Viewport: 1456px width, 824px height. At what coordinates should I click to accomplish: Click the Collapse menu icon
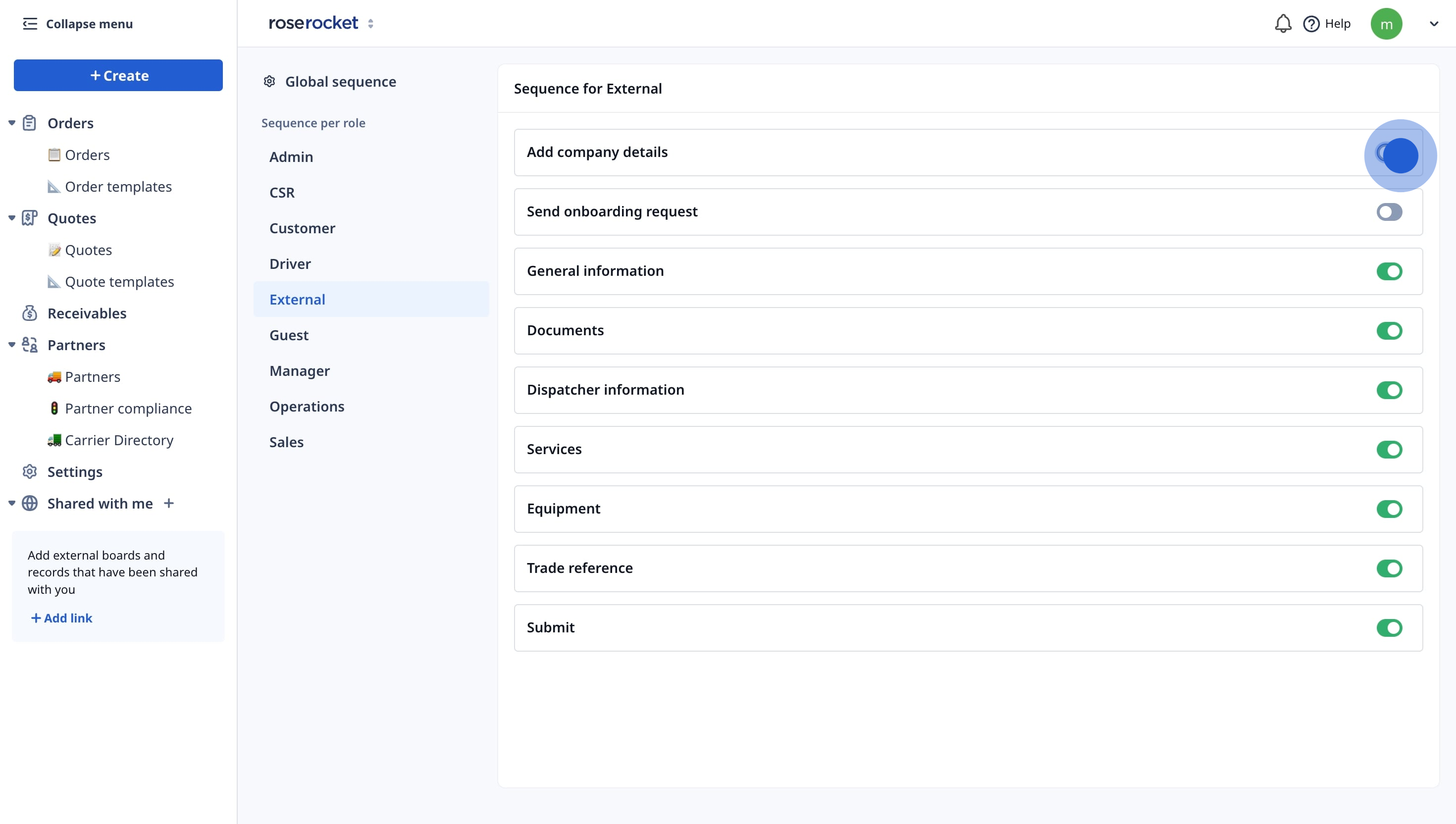coord(30,24)
